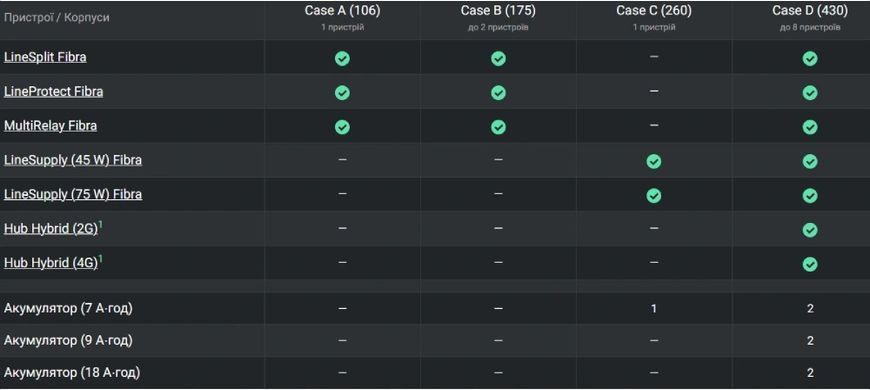Click LineSupply (75 W) checkmark under Case D
Image resolution: width=870 pixels, height=390 pixels.
(x=810, y=196)
